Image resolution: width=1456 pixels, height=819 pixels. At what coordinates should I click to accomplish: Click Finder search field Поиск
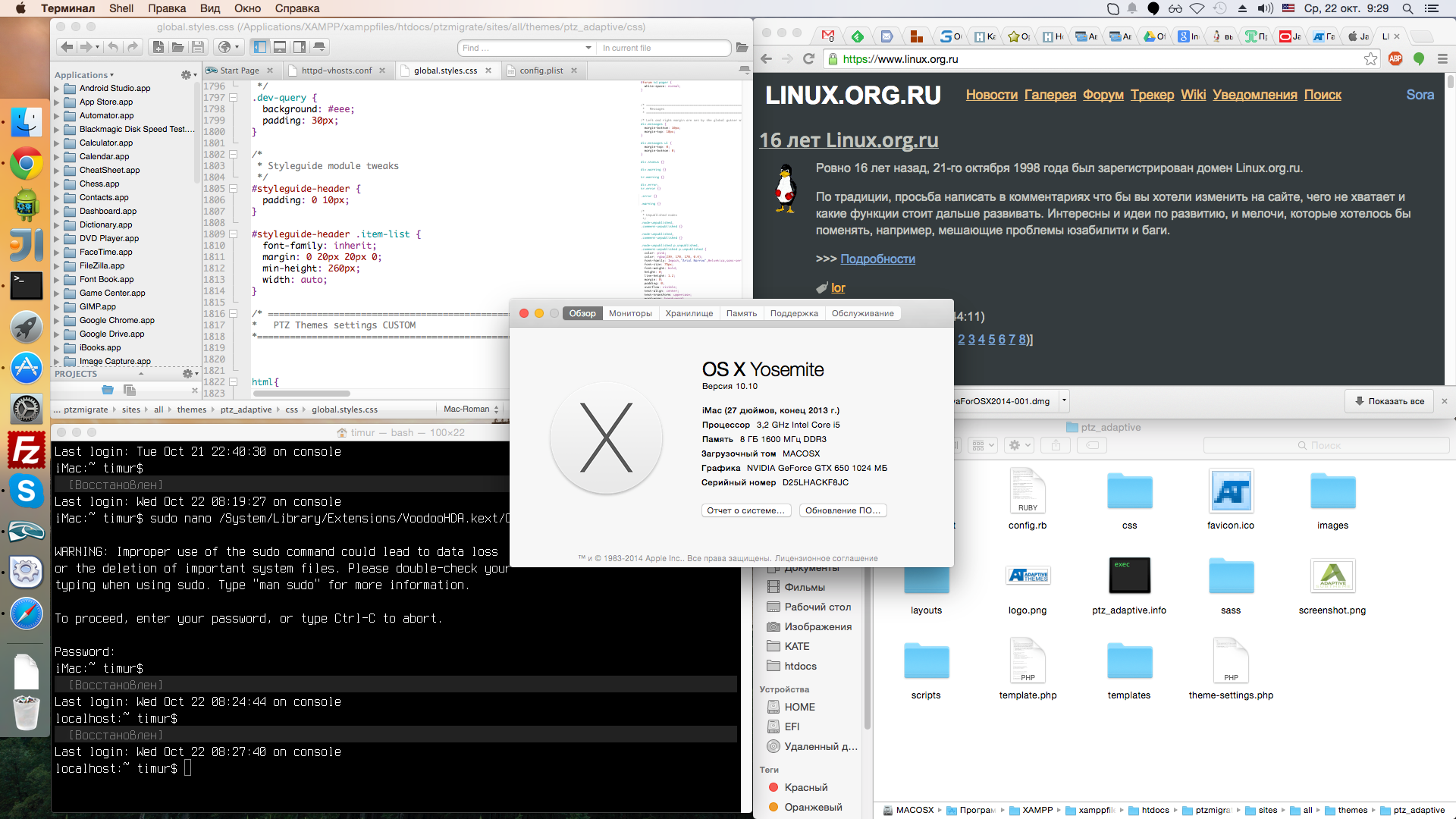tap(1326, 445)
